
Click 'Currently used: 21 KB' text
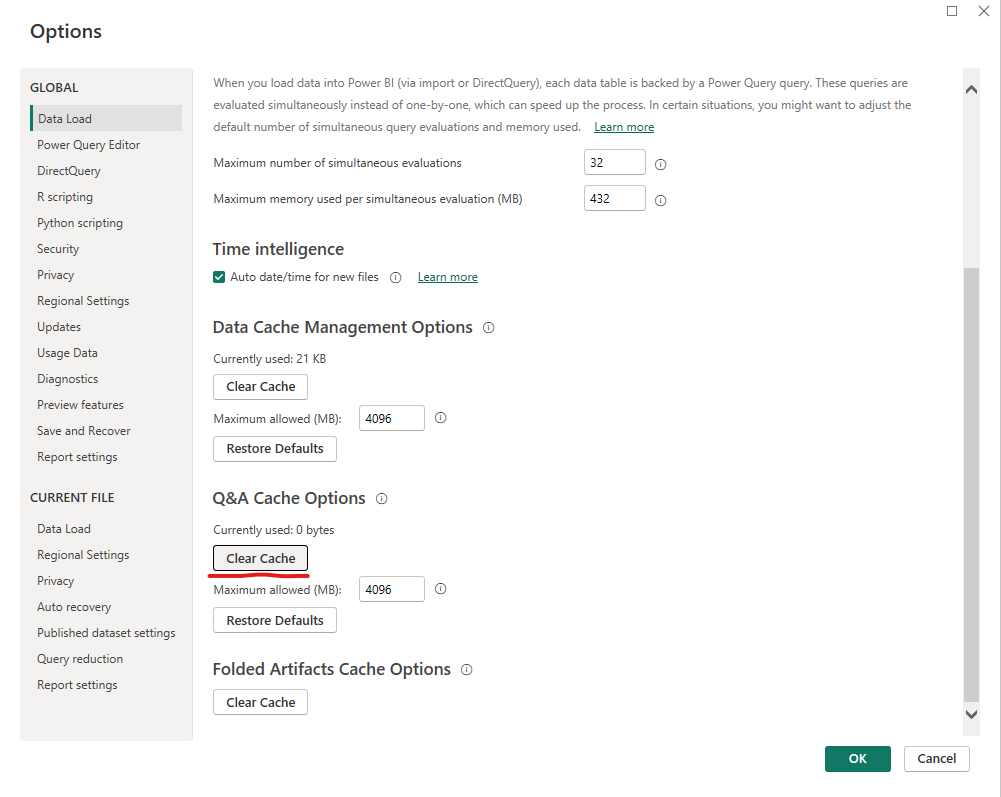(269, 359)
